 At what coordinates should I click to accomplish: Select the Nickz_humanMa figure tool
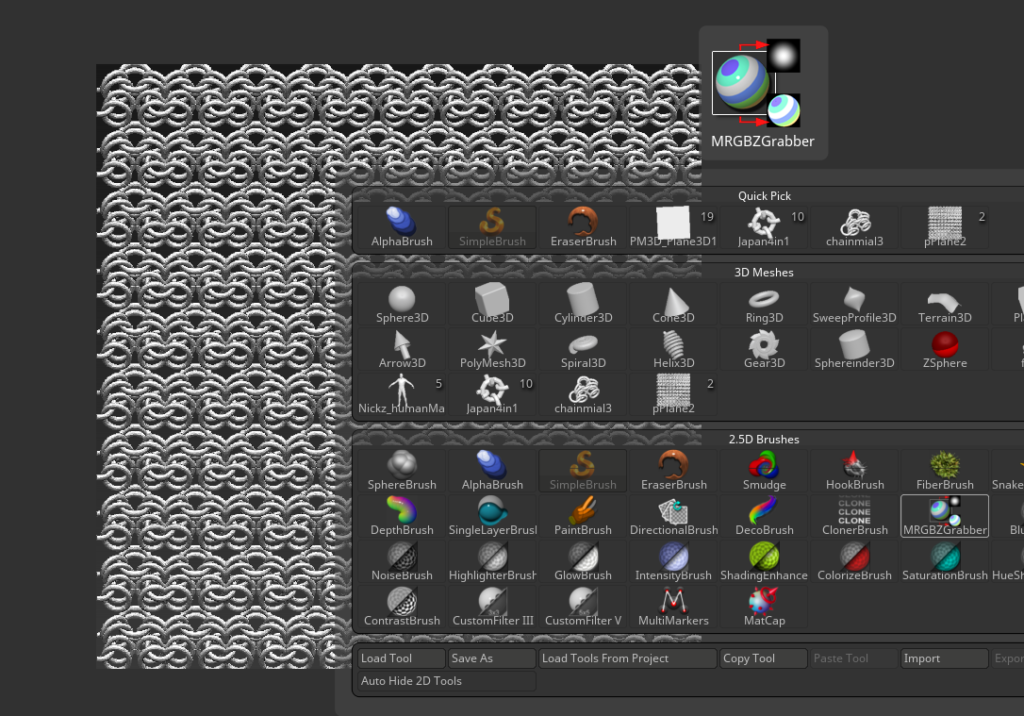click(402, 395)
